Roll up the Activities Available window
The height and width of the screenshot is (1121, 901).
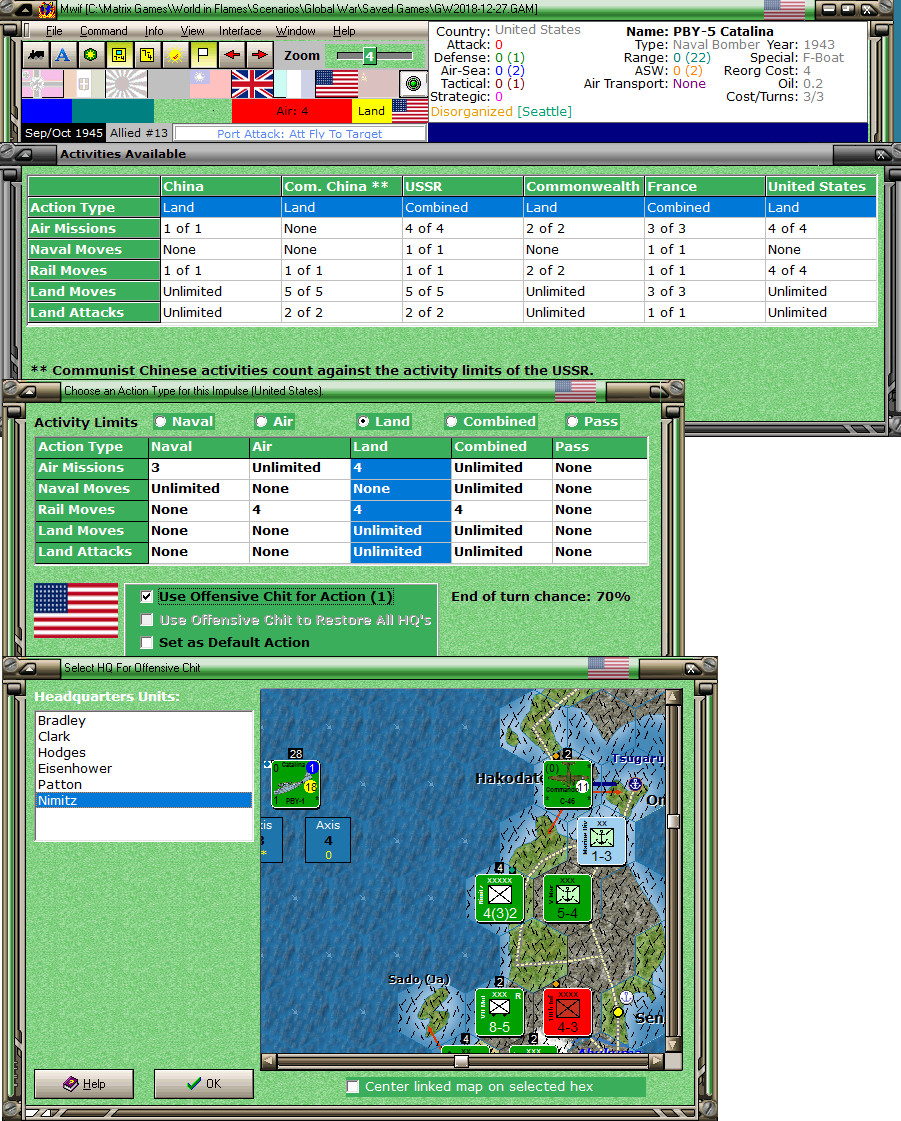pyautogui.click(x=24, y=154)
